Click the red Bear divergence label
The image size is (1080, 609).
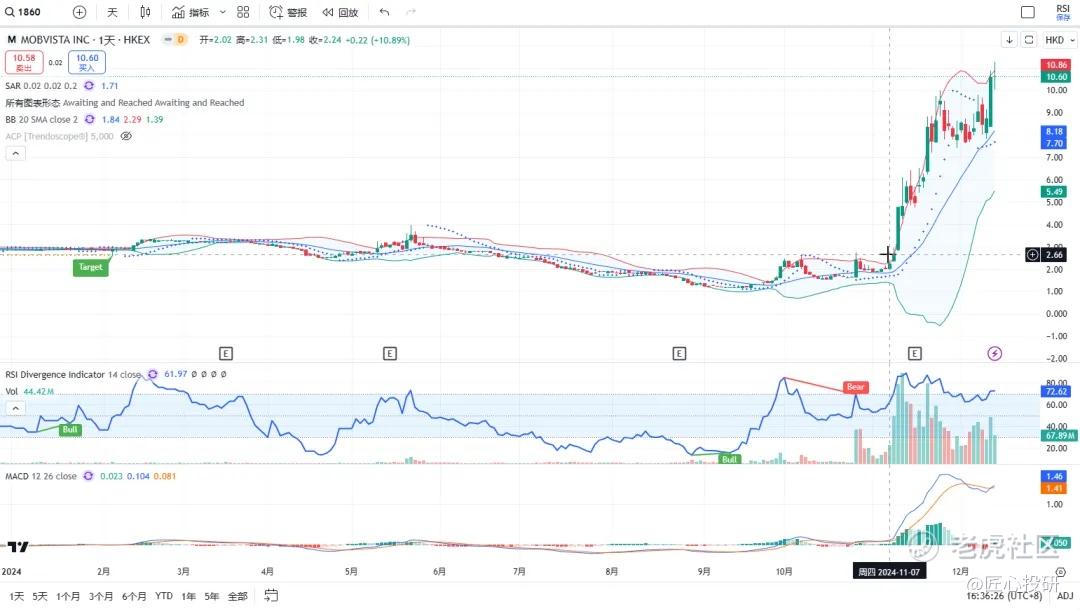855,387
